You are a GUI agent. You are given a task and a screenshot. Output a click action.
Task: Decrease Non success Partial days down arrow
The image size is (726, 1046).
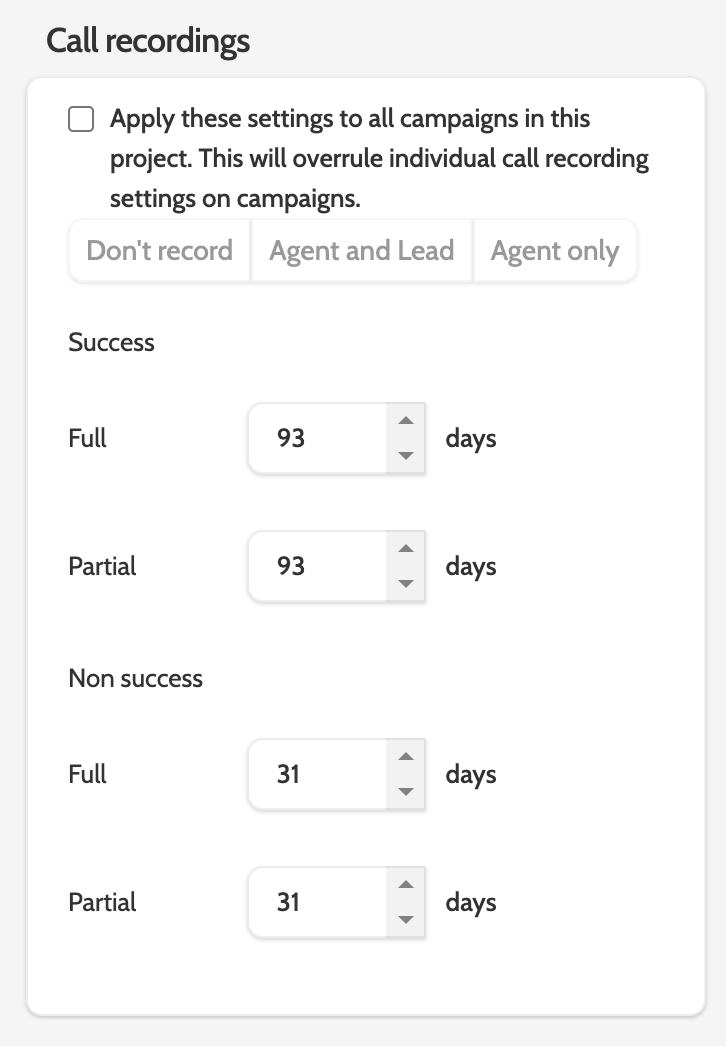point(405,919)
